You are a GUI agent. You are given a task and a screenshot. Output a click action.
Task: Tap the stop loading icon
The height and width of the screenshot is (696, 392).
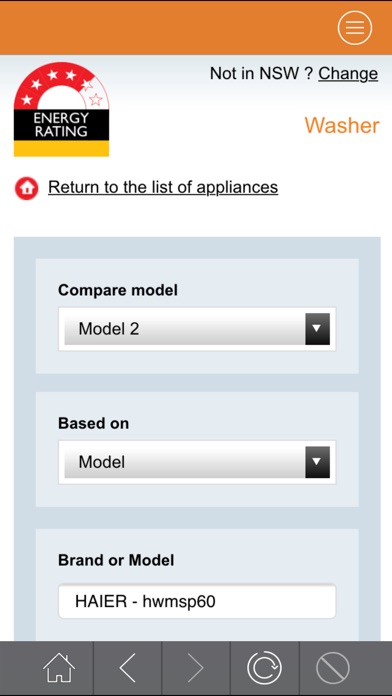point(333,668)
